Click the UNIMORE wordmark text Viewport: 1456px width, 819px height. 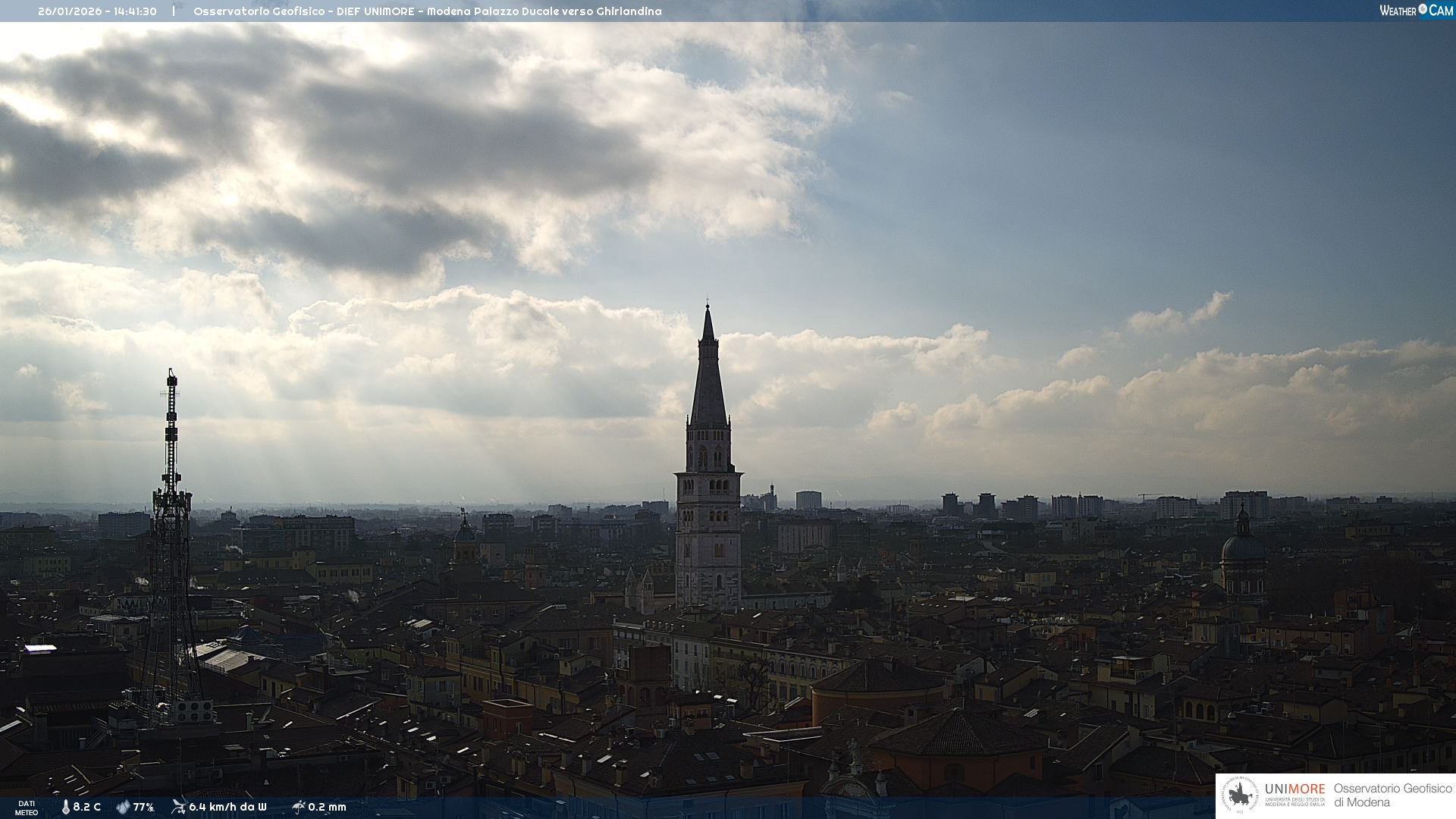(1294, 789)
